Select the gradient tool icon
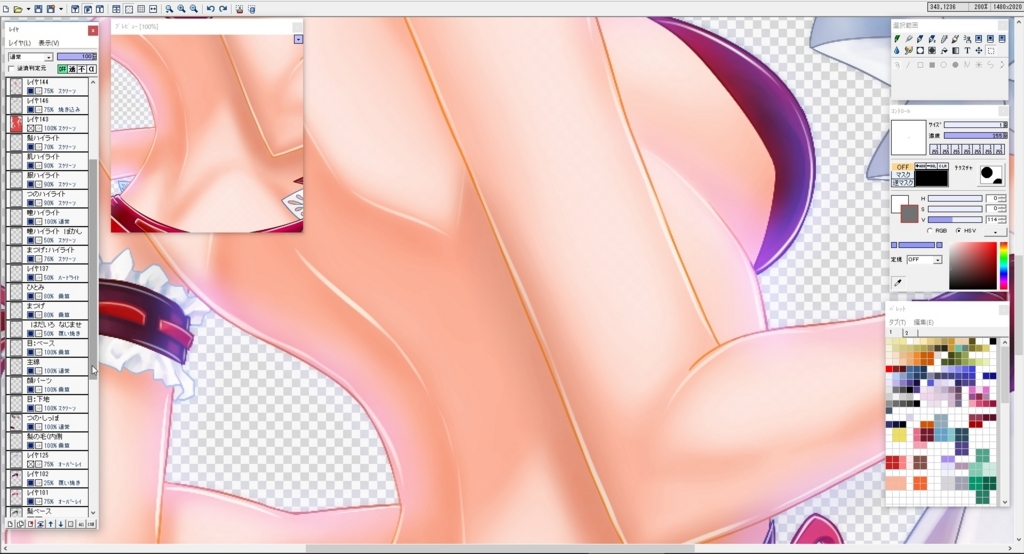 tap(955, 50)
